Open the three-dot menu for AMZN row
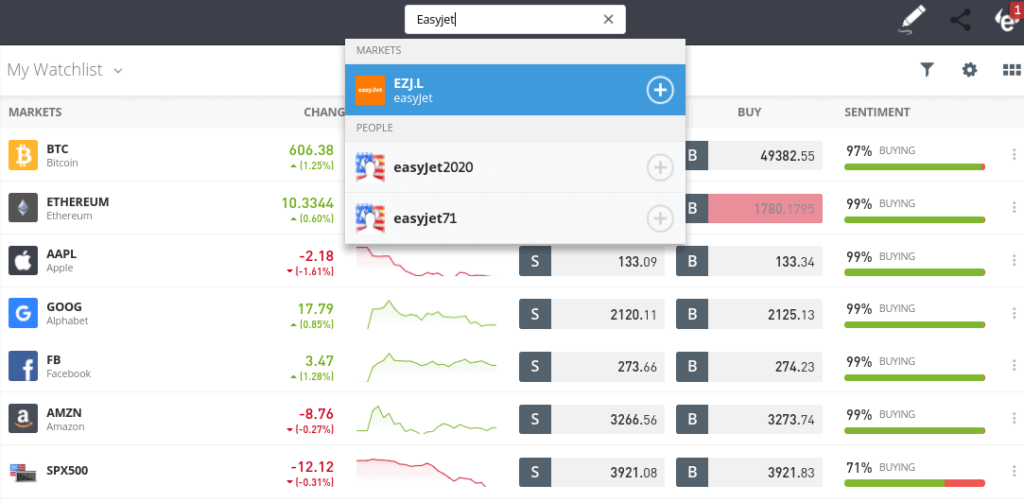This screenshot has height=503, width=1024. (1014, 419)
